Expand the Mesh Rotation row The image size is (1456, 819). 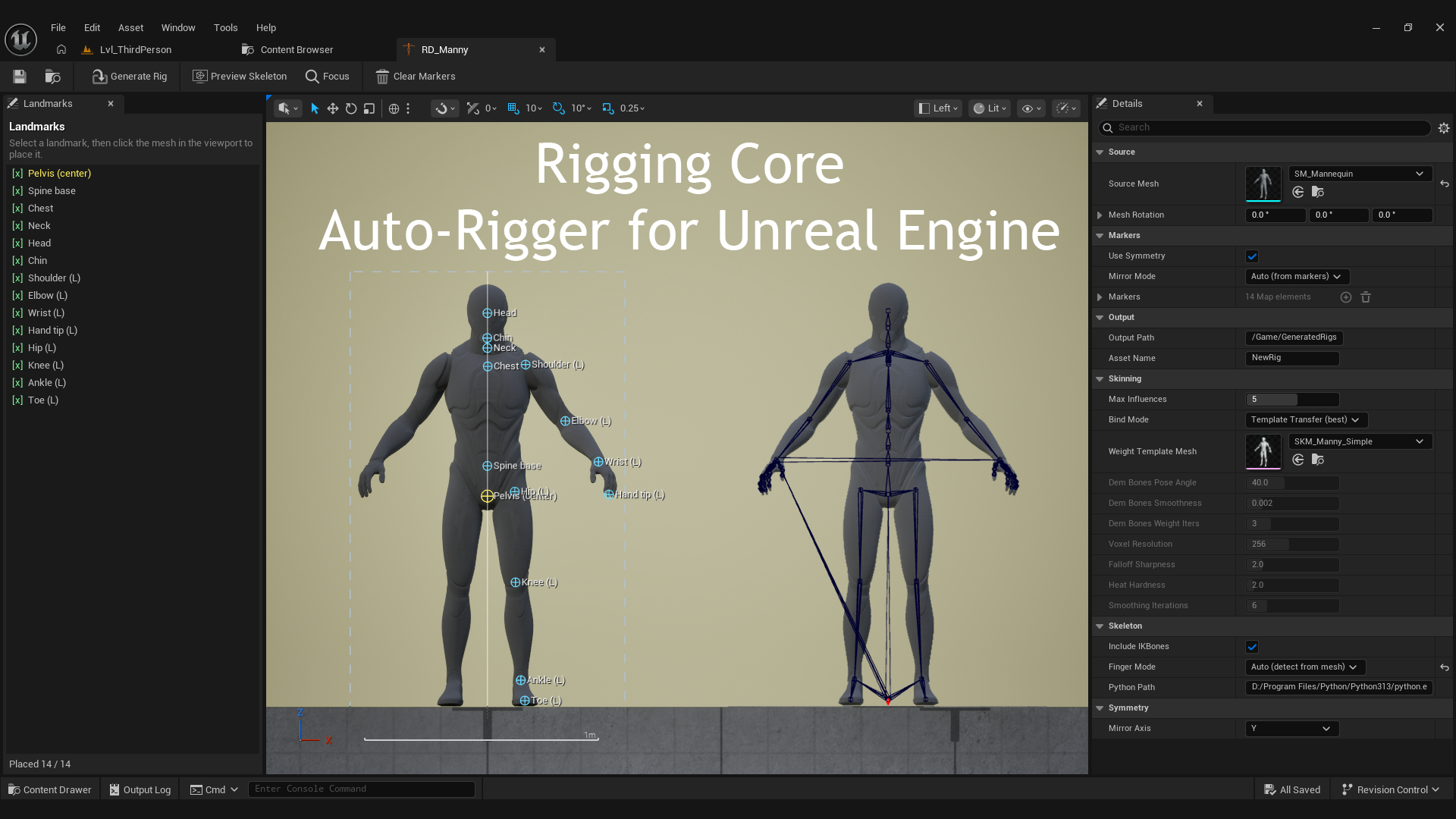pos(1100,215)
